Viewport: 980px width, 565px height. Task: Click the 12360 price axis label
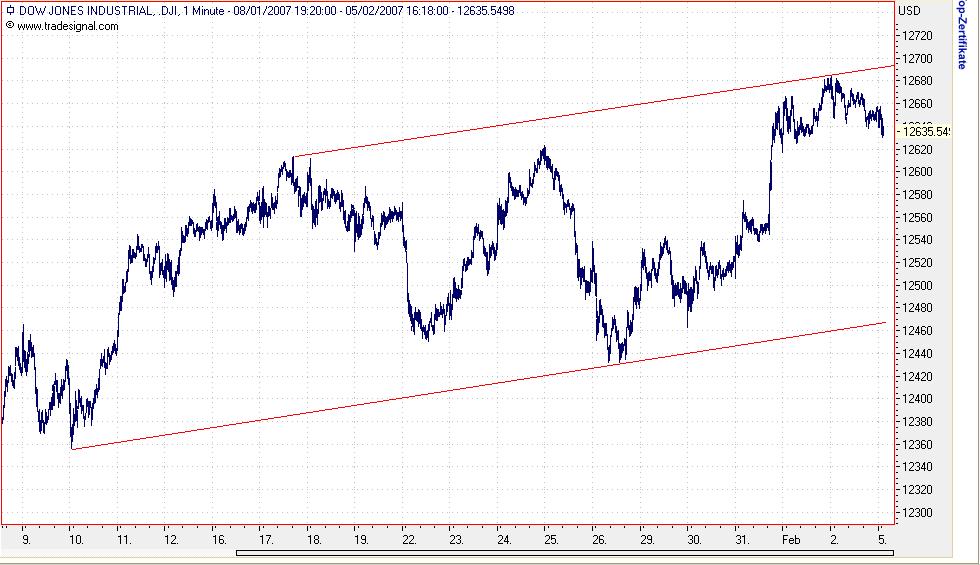(x=918, y=444)
